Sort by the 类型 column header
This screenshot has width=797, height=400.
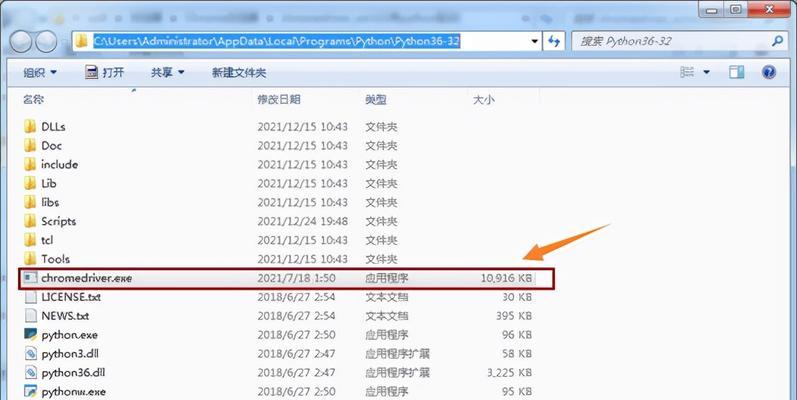pyautogui.click(x=376, y=100)
